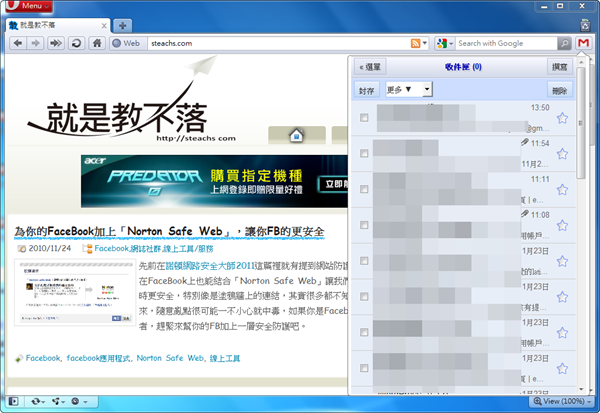This screenshot has height=413, width=600.
Task: Click the 線上工具 tag link
Action: pos(225,358)
